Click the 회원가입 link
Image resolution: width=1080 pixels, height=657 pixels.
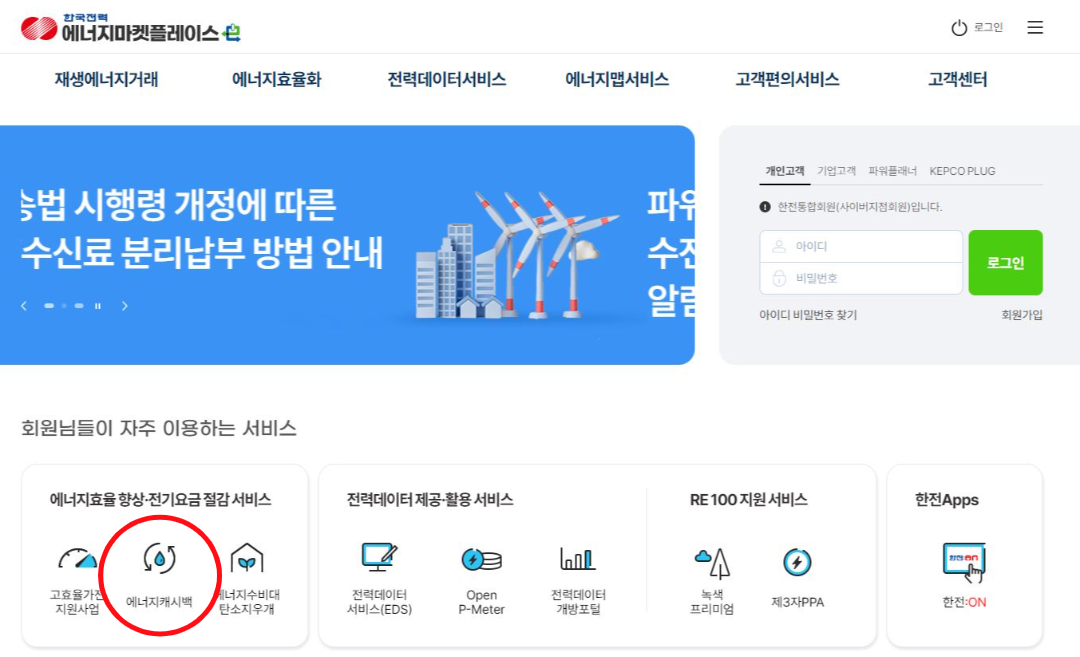(x=1022, y=316)
